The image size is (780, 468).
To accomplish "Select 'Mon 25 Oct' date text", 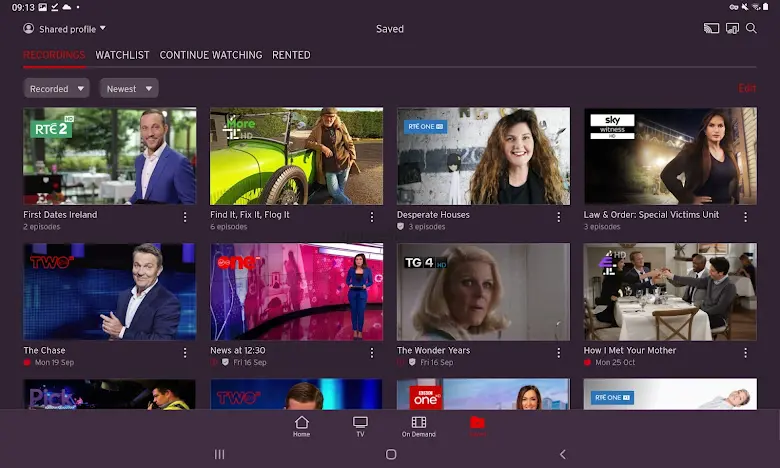I will tap(615, 362).
